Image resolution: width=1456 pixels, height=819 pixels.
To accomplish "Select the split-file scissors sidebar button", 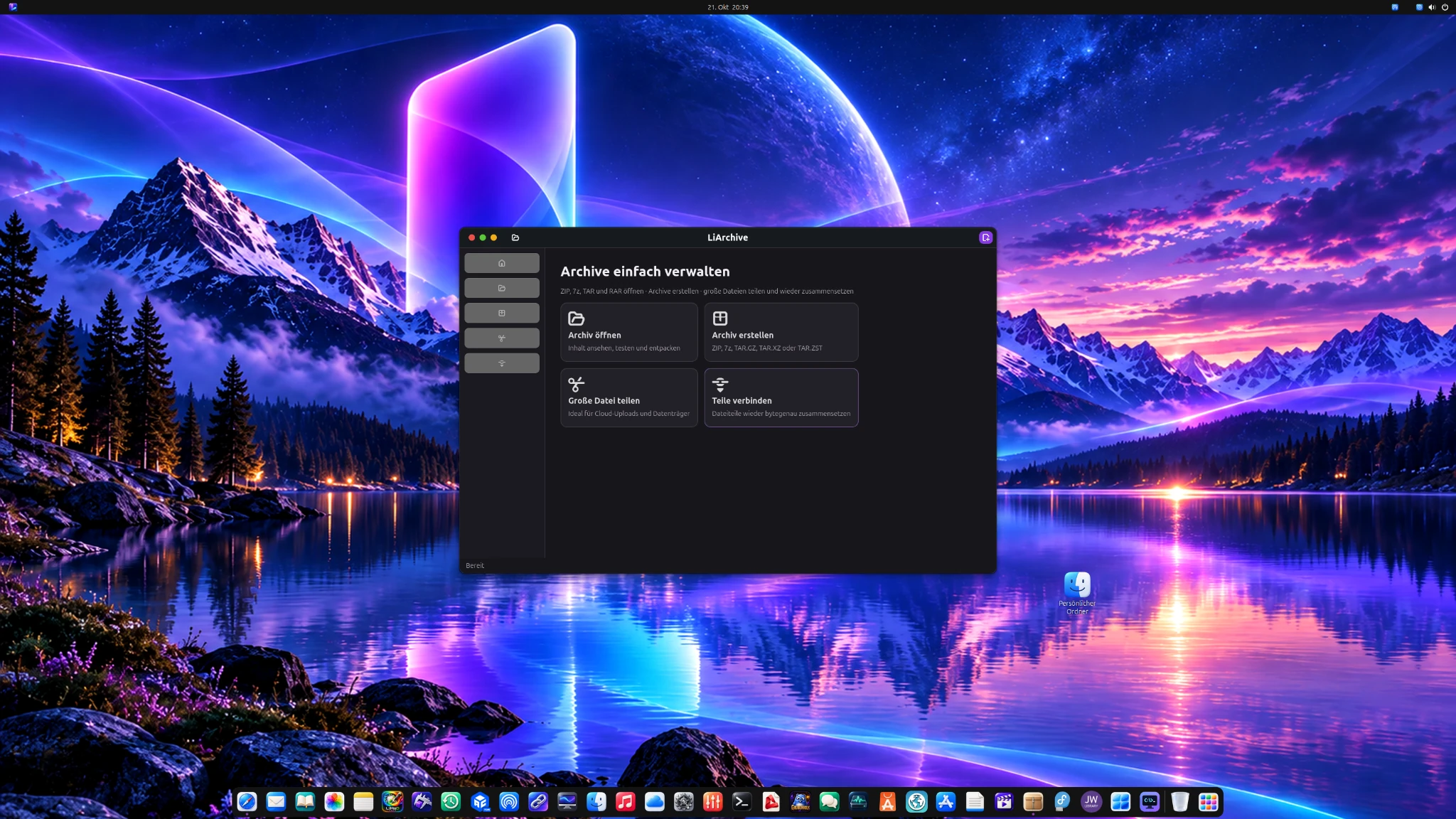I will click(x=502, y=338).
